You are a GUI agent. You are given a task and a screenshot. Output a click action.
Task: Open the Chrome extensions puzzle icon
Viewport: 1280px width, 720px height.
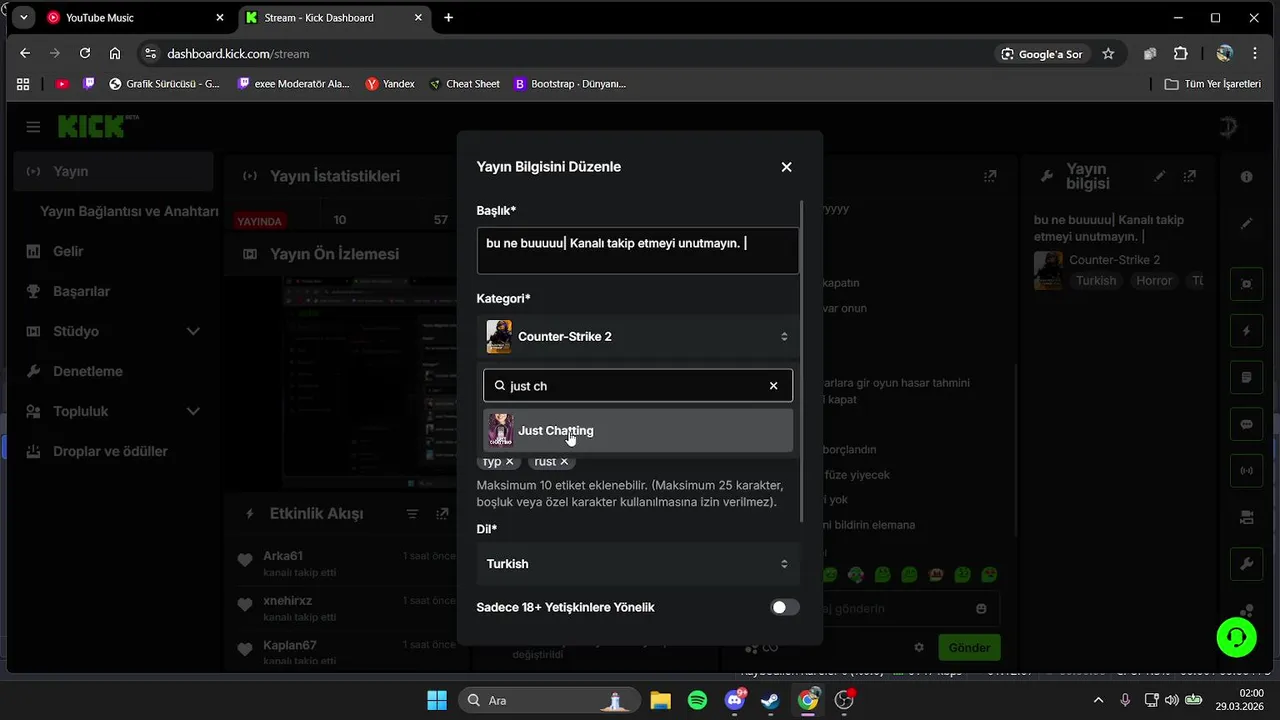coord(1181,54)
